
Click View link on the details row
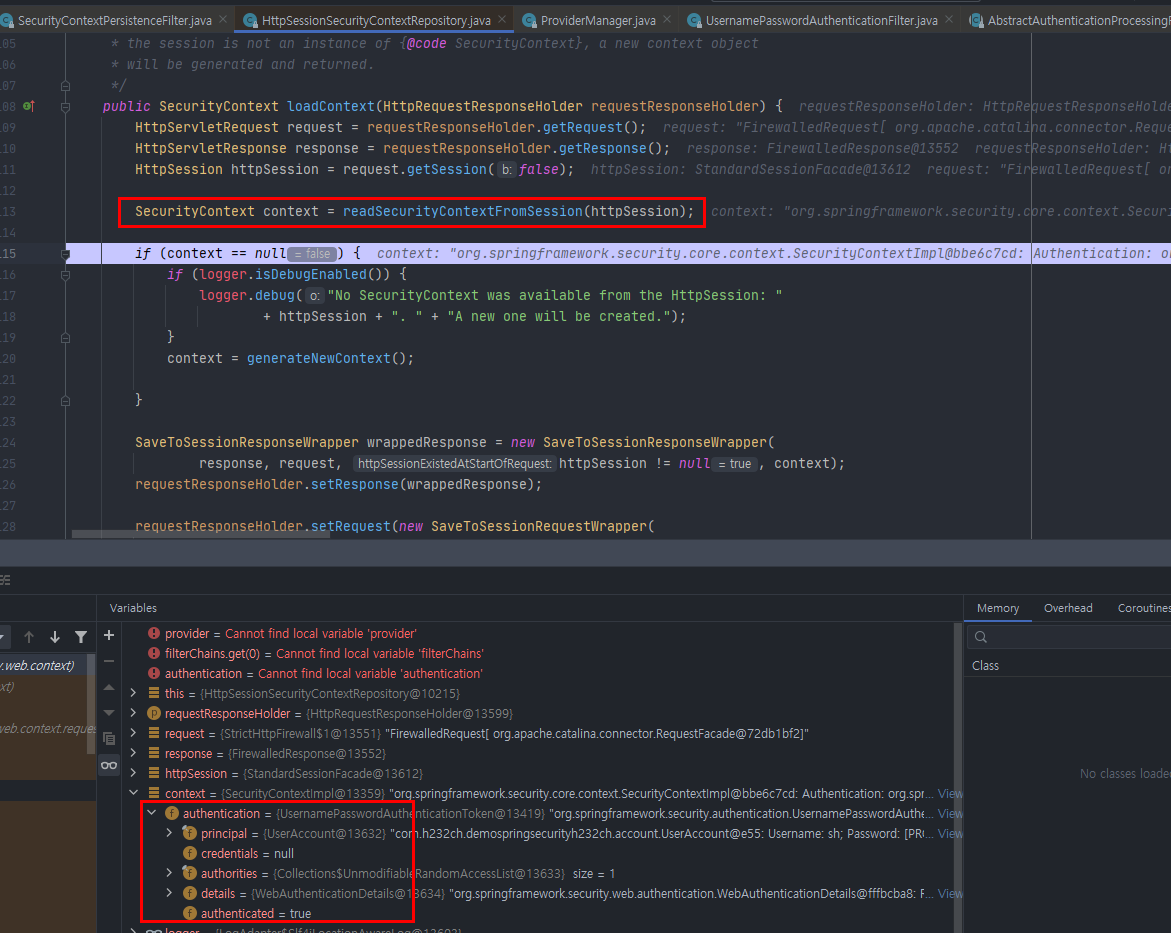950,893
